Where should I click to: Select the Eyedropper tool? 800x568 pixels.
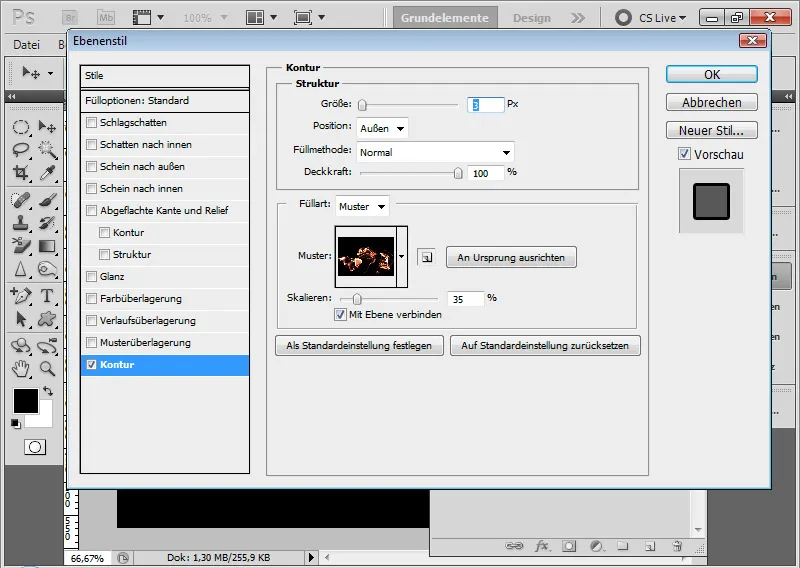(47, 172)
